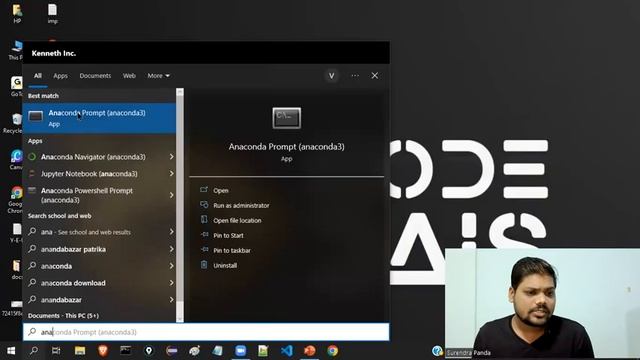Click the taskbar search magnifier icon
This screenshot has width=640, height=360.
point(34,351)
